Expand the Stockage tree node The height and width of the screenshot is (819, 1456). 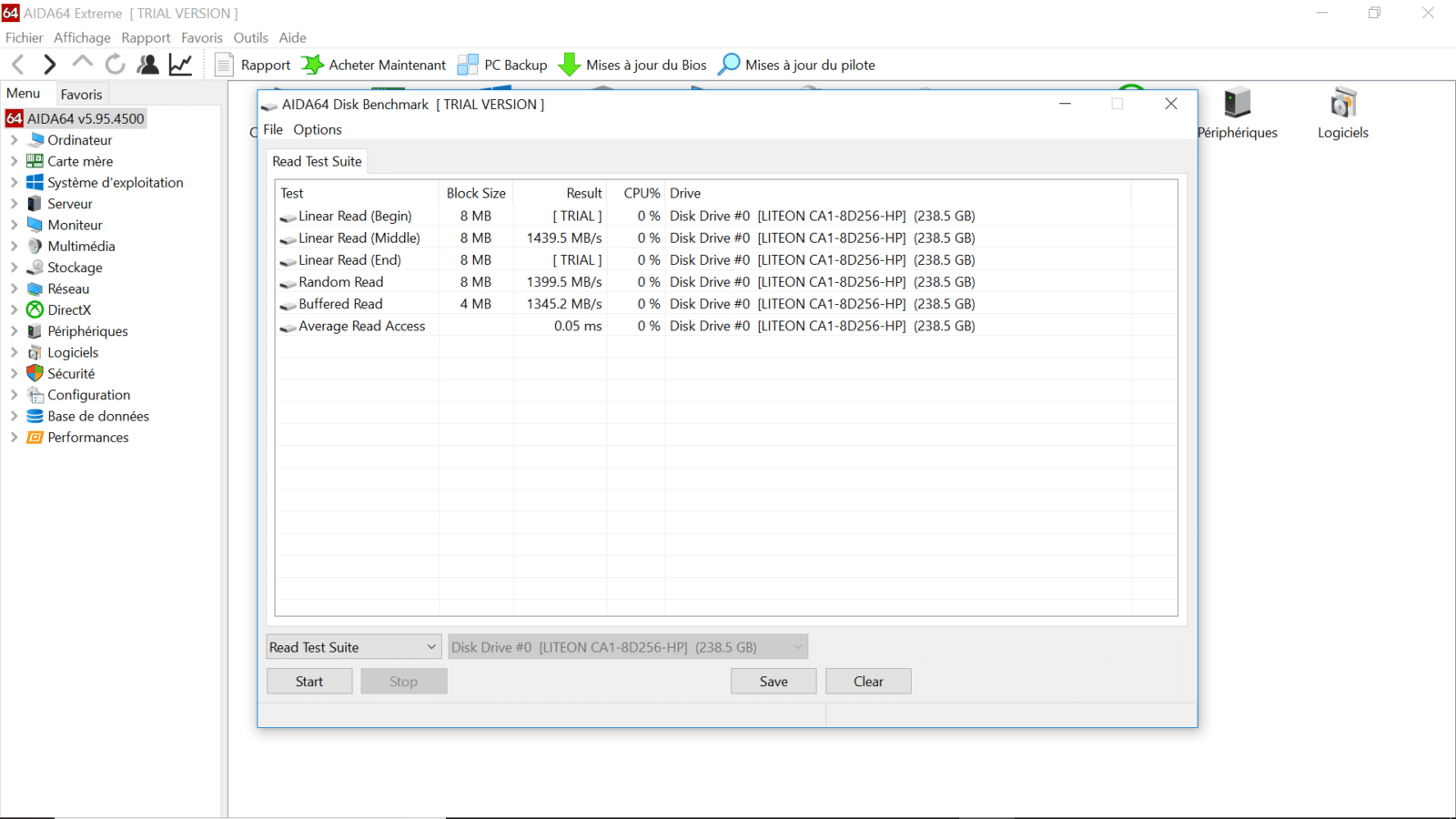pos(14,268)
